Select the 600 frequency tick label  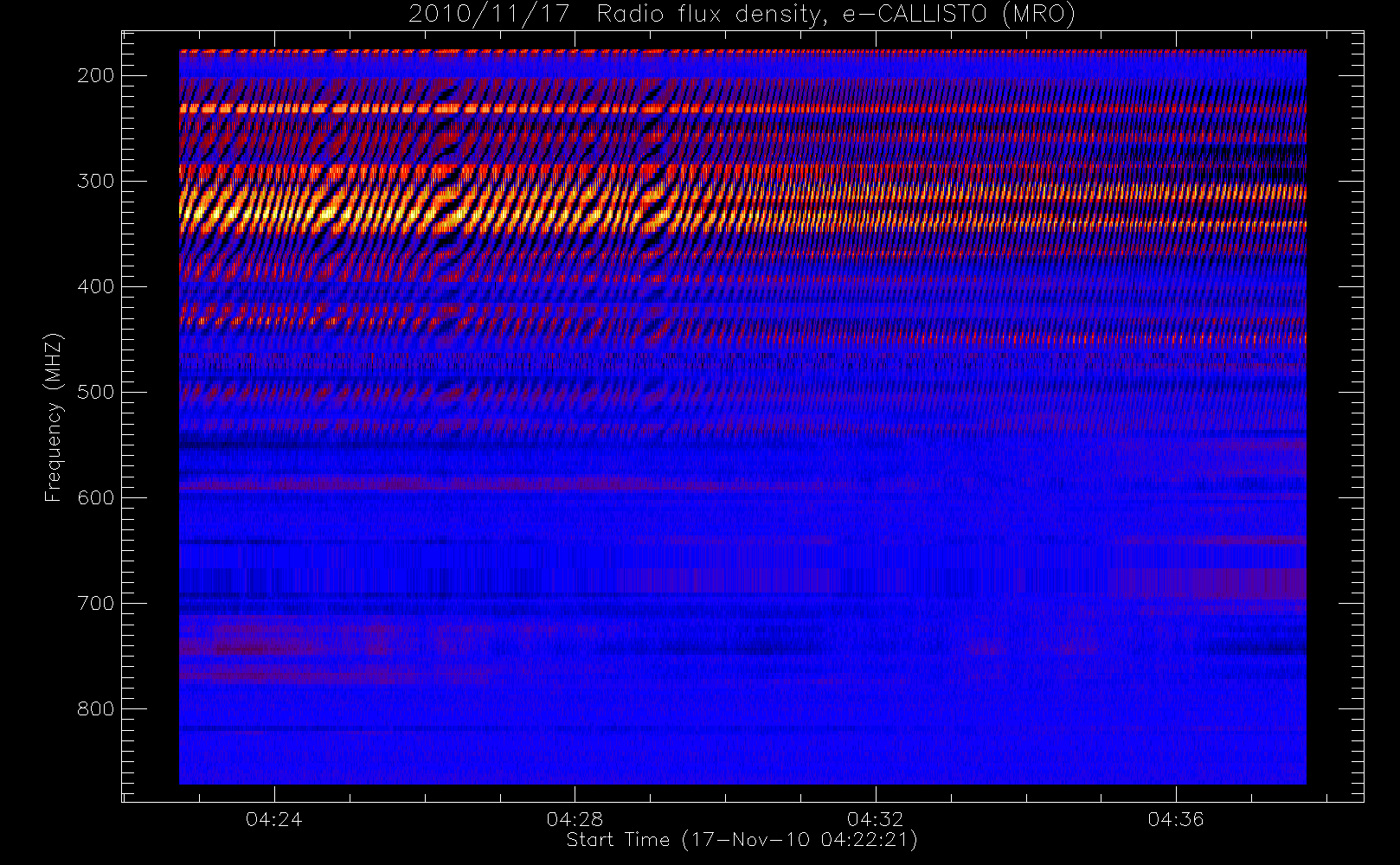pyautogui.click(x=96, y=498)
